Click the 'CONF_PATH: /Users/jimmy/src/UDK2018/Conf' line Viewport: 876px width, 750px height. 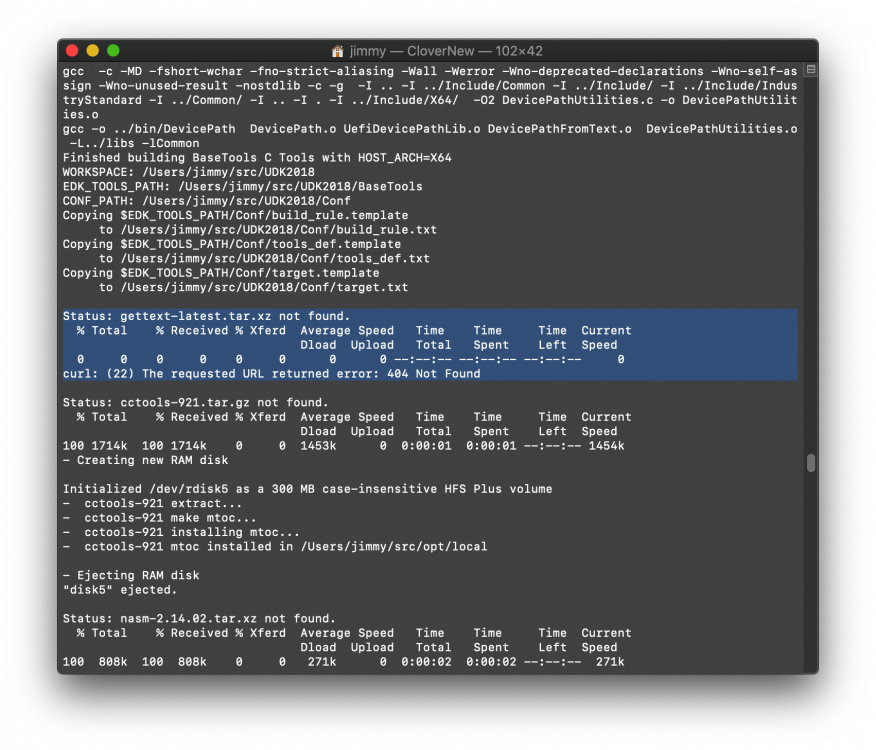point(207,201)
